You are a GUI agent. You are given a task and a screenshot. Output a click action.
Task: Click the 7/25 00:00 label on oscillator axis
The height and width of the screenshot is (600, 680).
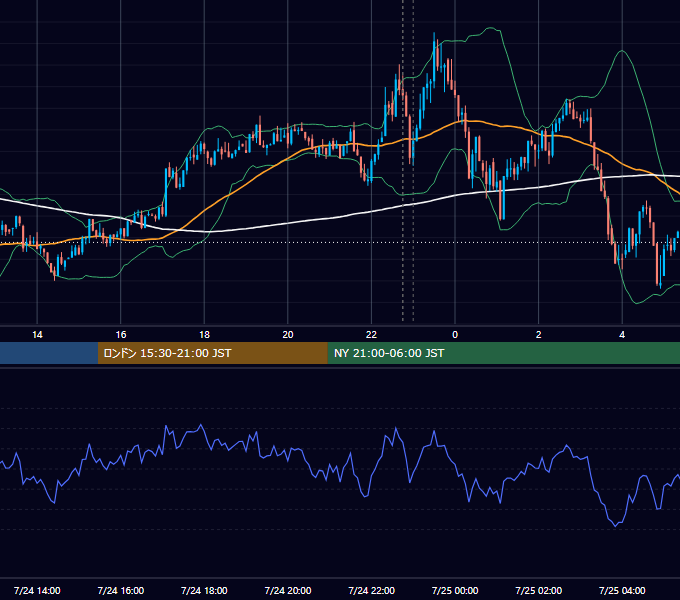[455, 590]
